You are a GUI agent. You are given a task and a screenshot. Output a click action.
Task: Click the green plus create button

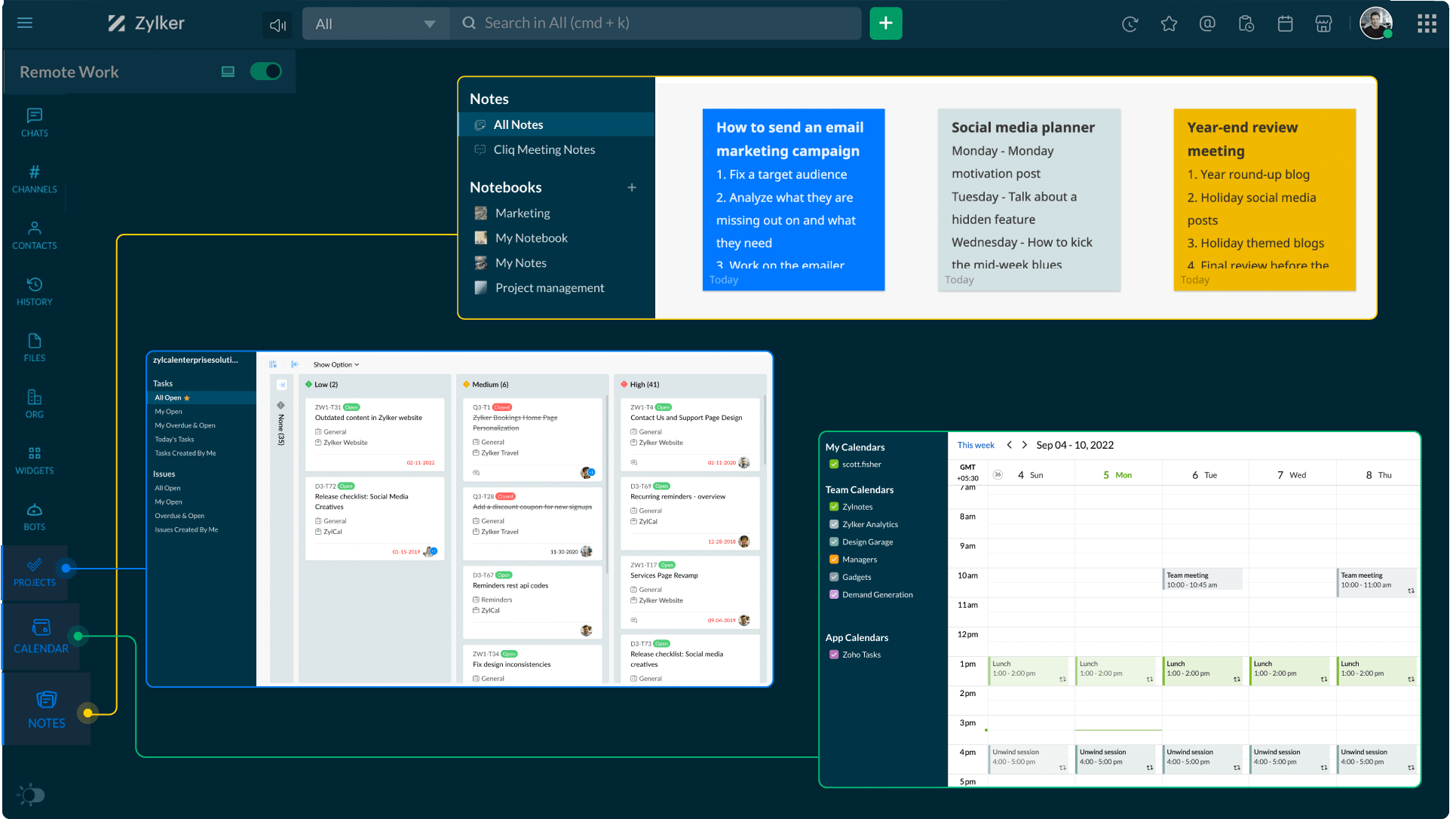[885, 23]
